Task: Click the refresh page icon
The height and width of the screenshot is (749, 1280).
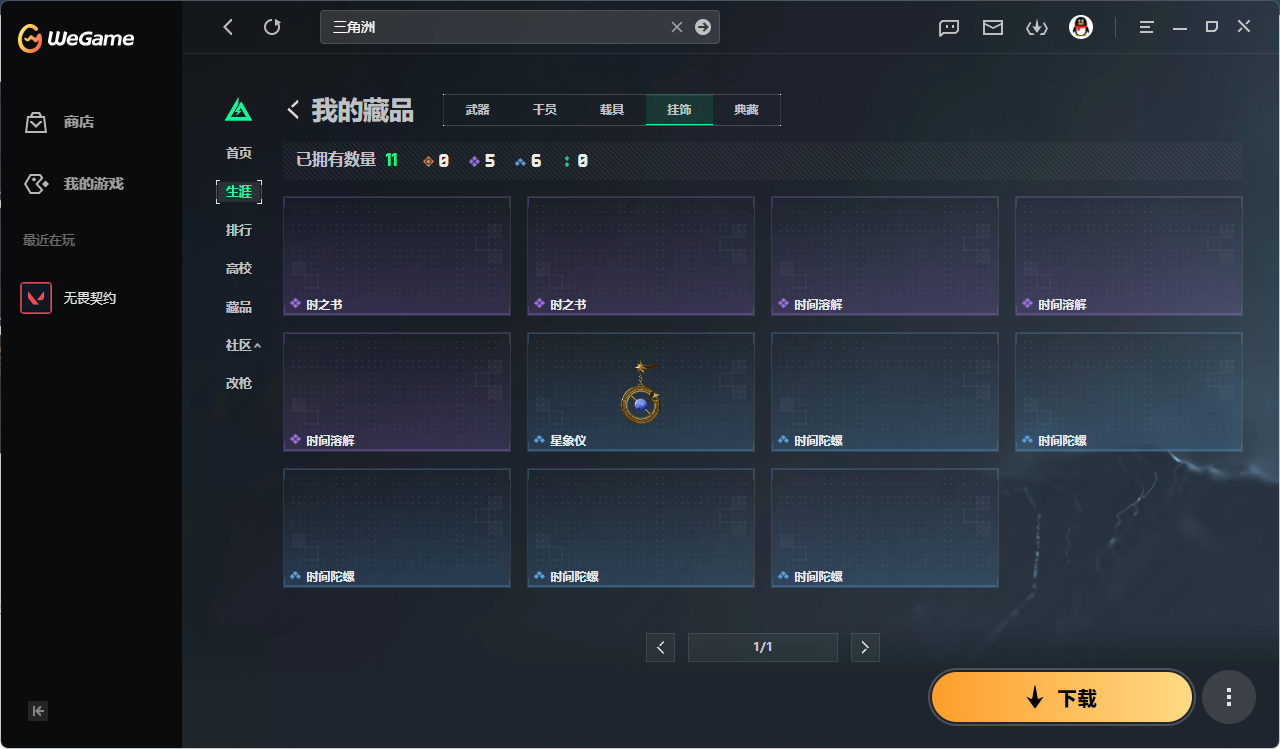Action: [272, 27]
